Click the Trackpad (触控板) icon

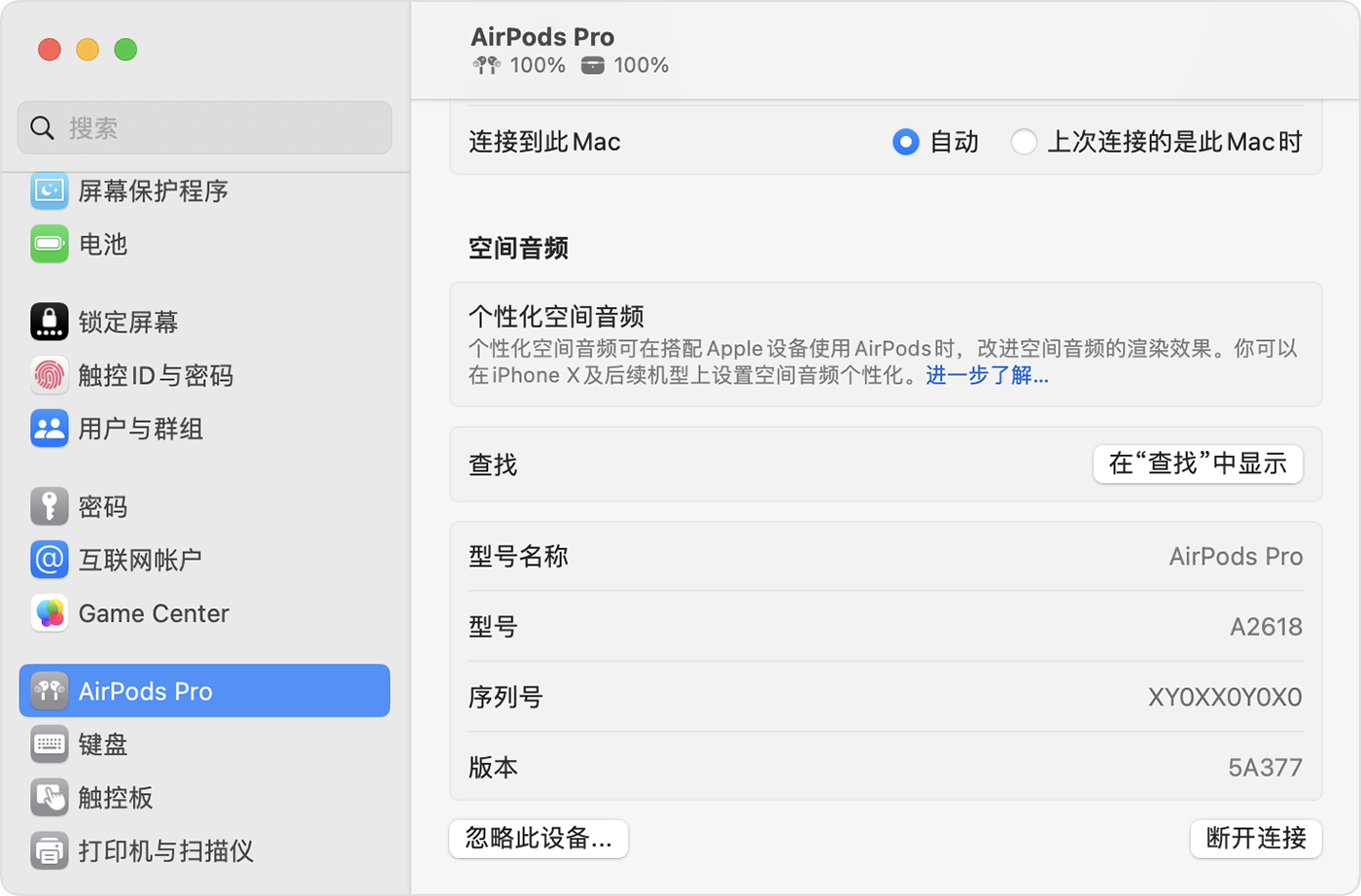[50, 798]
